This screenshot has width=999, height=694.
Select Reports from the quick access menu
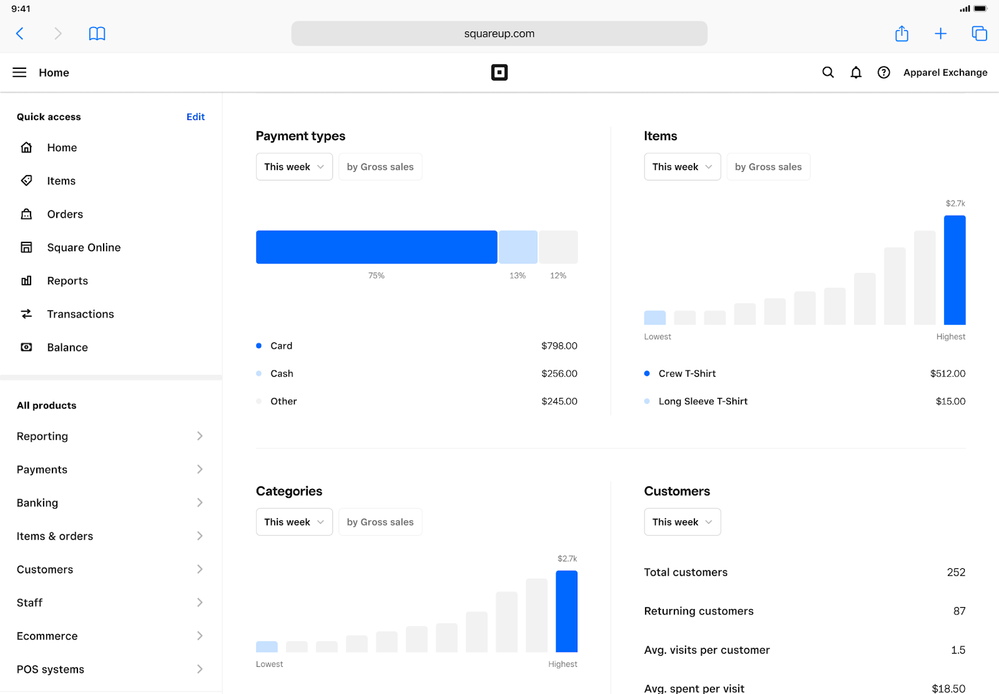click(x=65, y=281)
